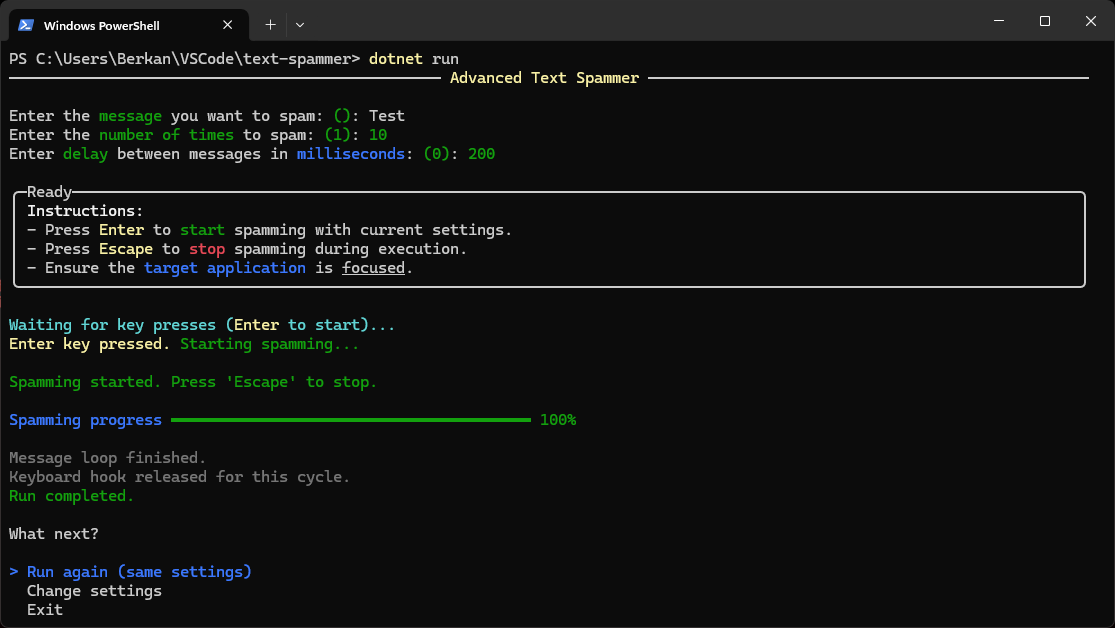The width and height of the screenshot is (1115, 628).
Task: Click the X to close the PowerShell tab
Action: point(227,24)
